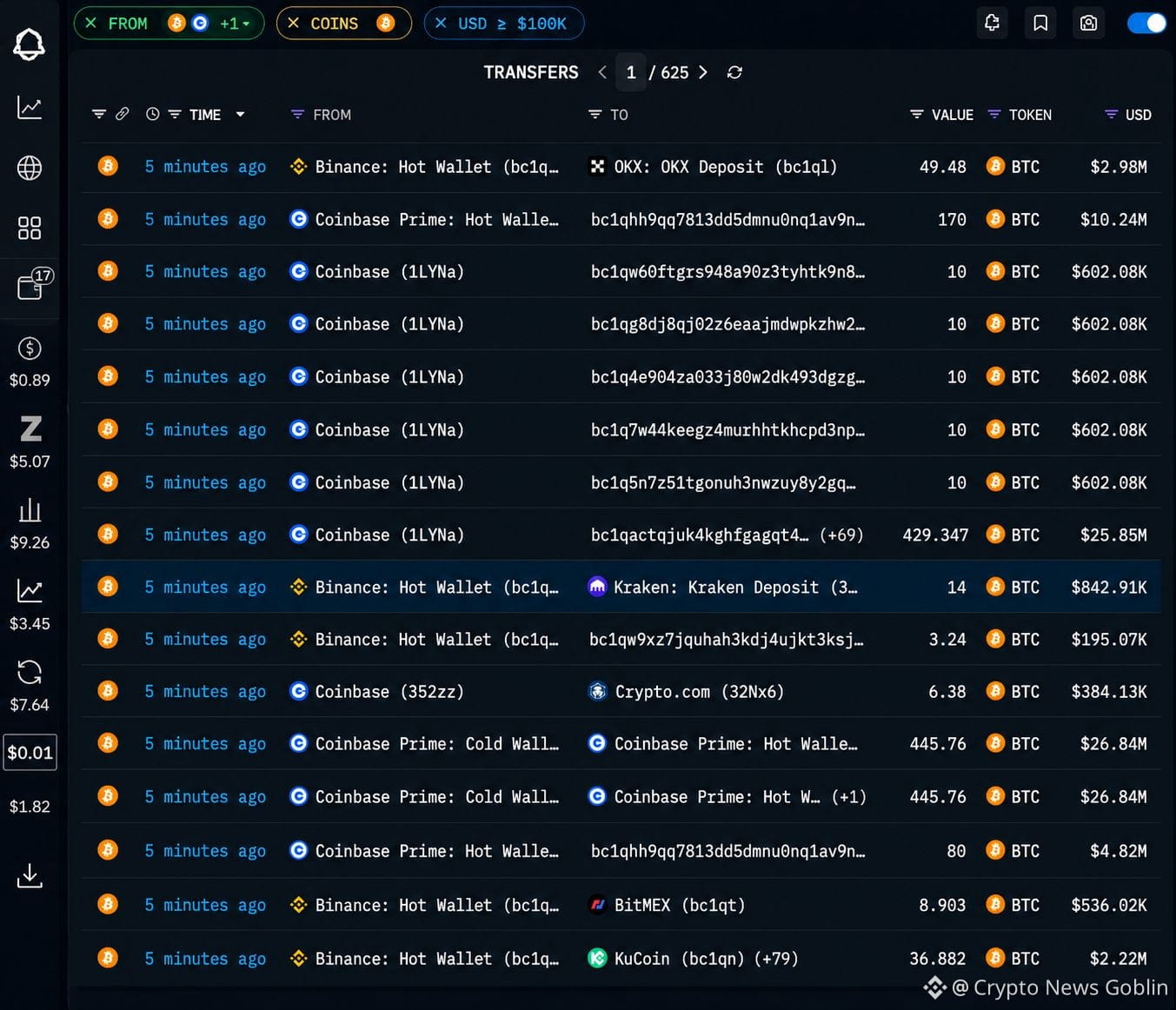Screen dimensions: 1176x1010
Task: Select the bar chart icon above $9.26
Action: click(30, 509)
